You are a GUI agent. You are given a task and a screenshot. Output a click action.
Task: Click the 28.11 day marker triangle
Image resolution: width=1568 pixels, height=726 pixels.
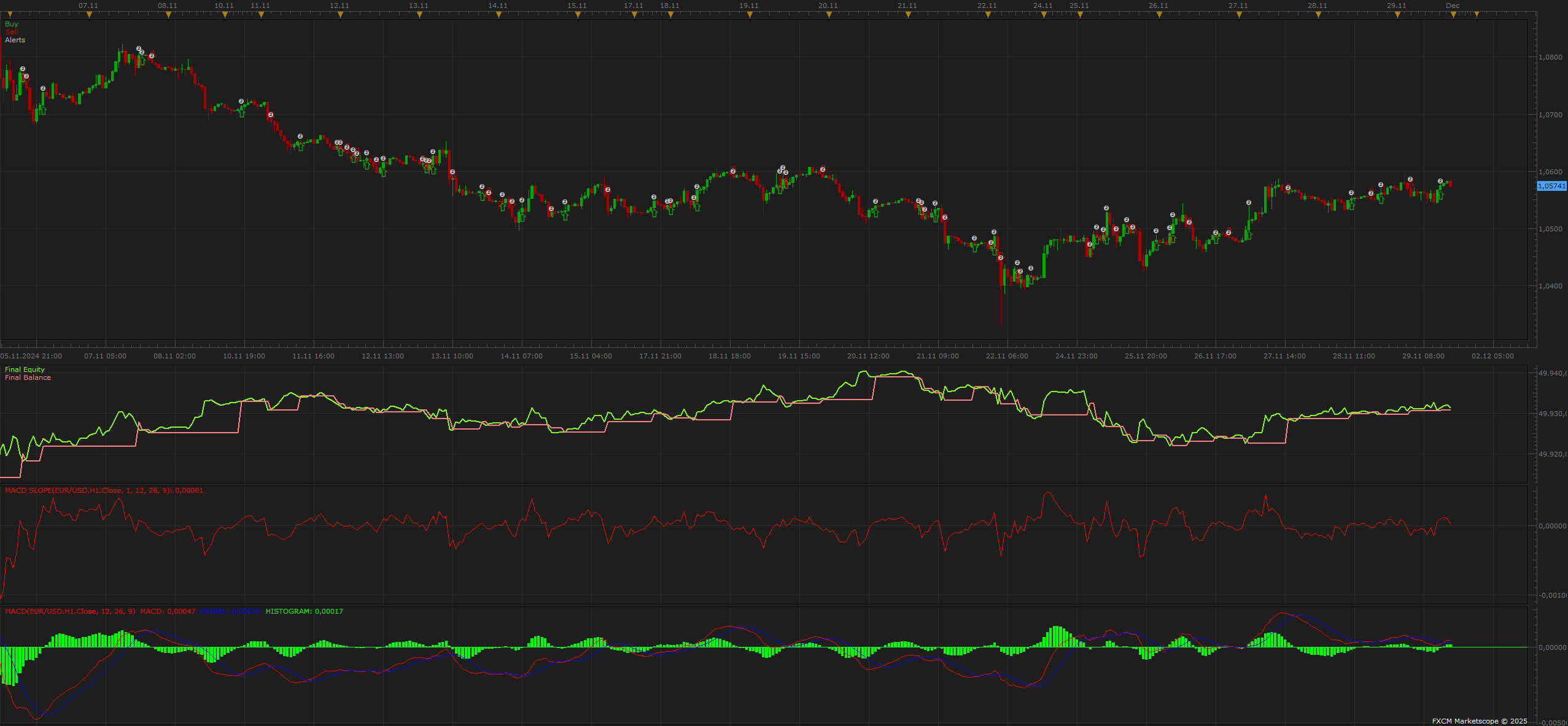click(1318, 15)
